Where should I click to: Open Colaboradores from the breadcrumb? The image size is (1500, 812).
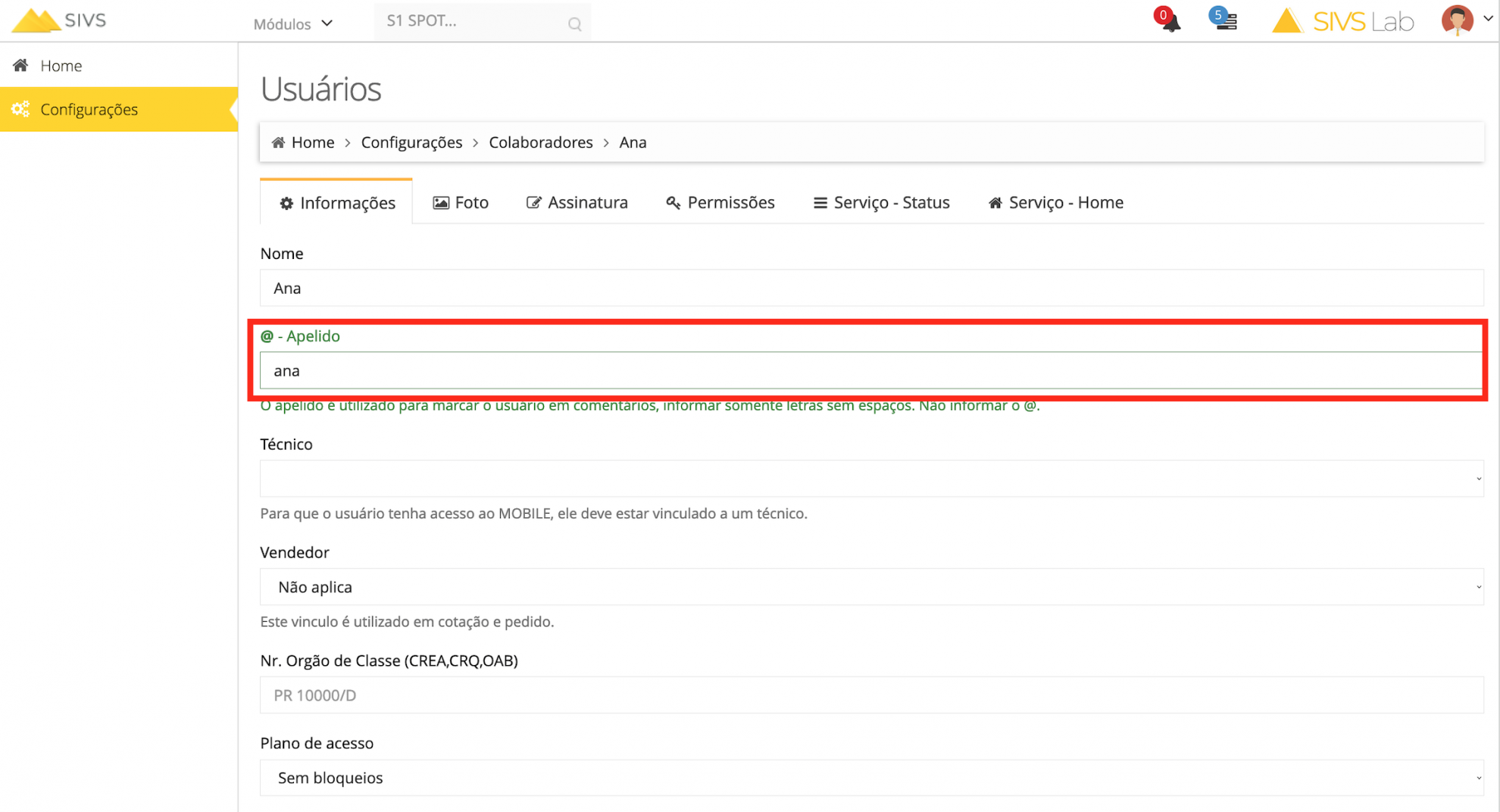pyautogui.click(x=540, y=142)
